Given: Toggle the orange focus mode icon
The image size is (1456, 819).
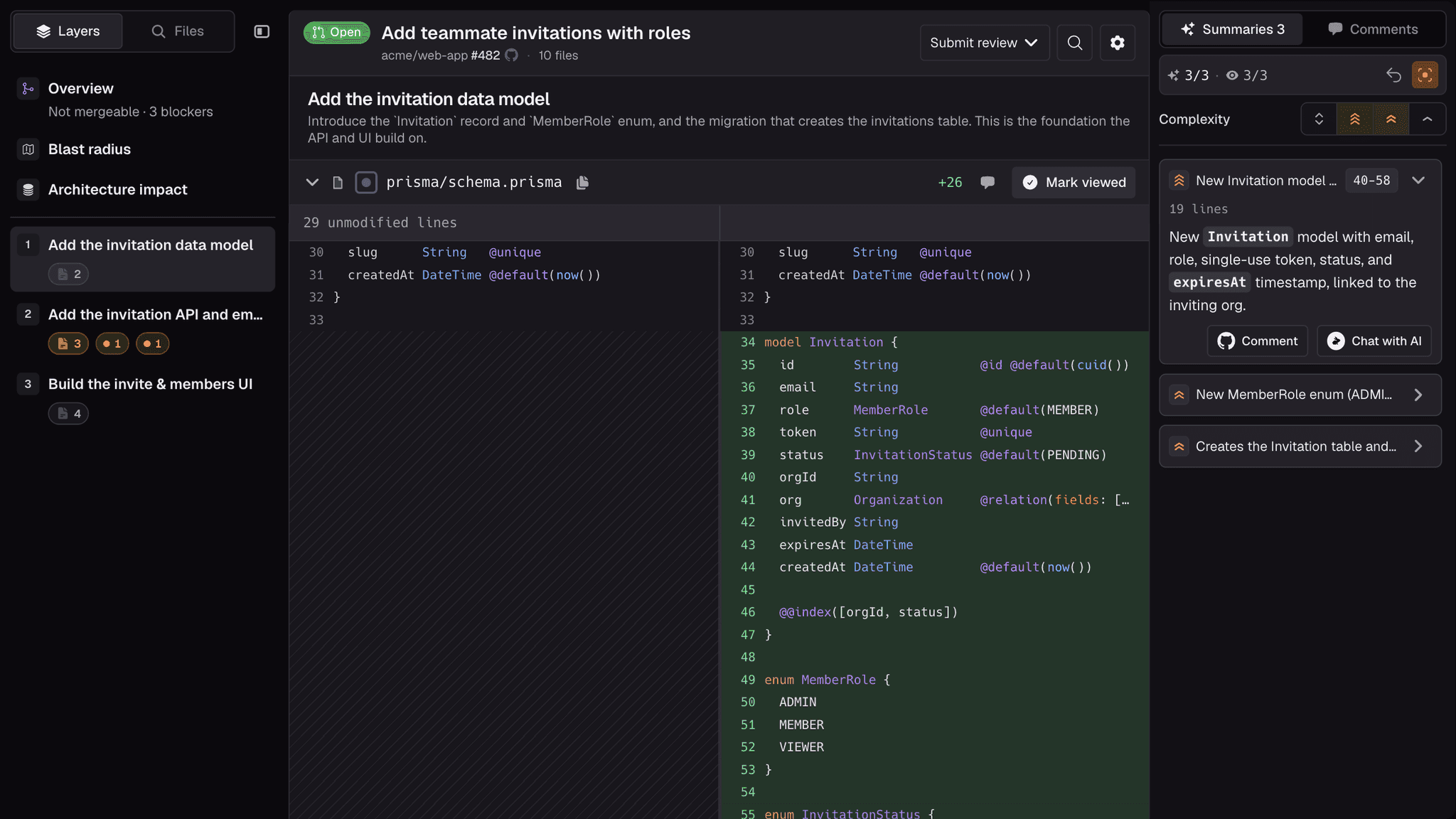Looking at the screenshot, I should (1425, 75).
